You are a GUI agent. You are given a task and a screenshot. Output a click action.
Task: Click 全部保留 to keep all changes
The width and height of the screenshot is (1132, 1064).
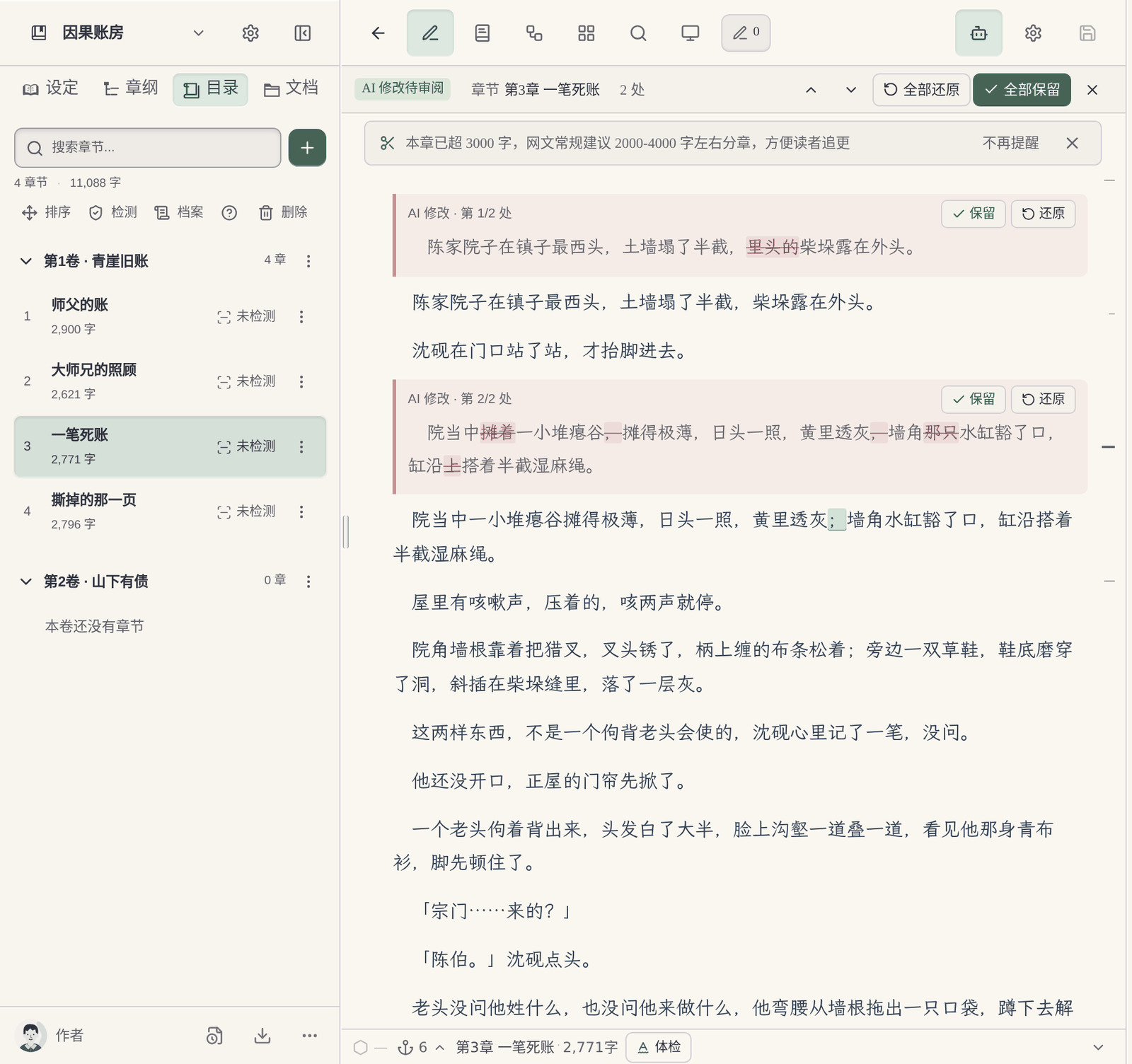[1022, 90]
